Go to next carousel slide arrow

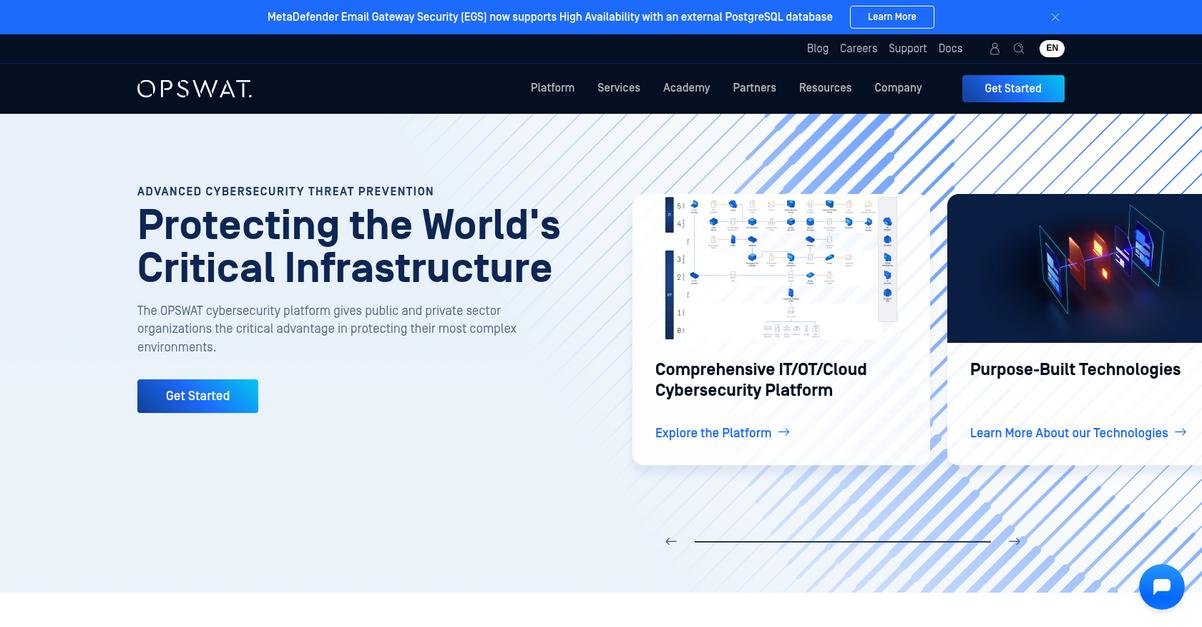pyautogui.click(x=1014, y=541)
